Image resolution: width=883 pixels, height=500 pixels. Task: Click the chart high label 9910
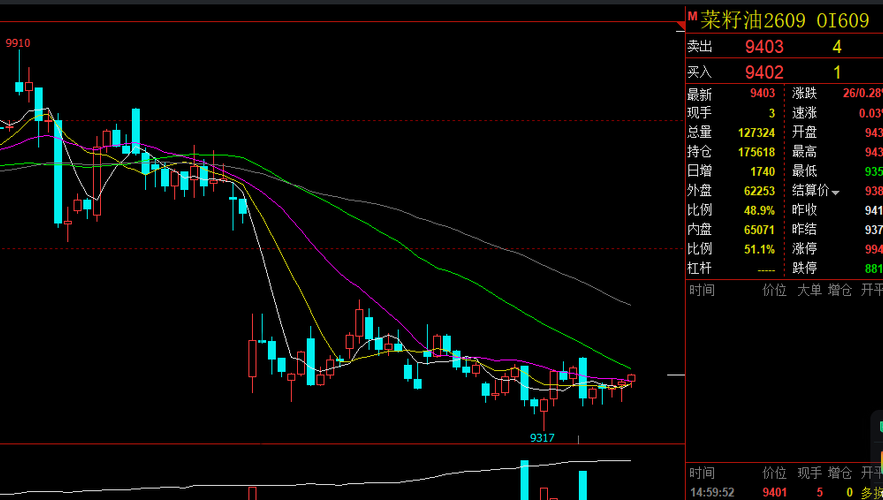click(18, 43)
